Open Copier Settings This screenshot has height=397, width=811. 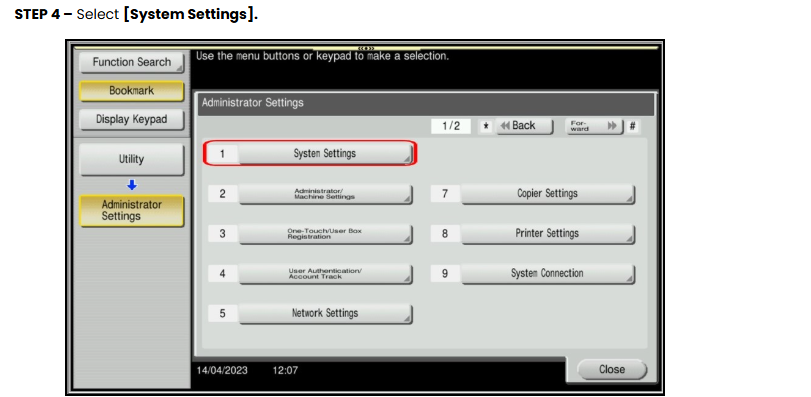coord(548,194)
